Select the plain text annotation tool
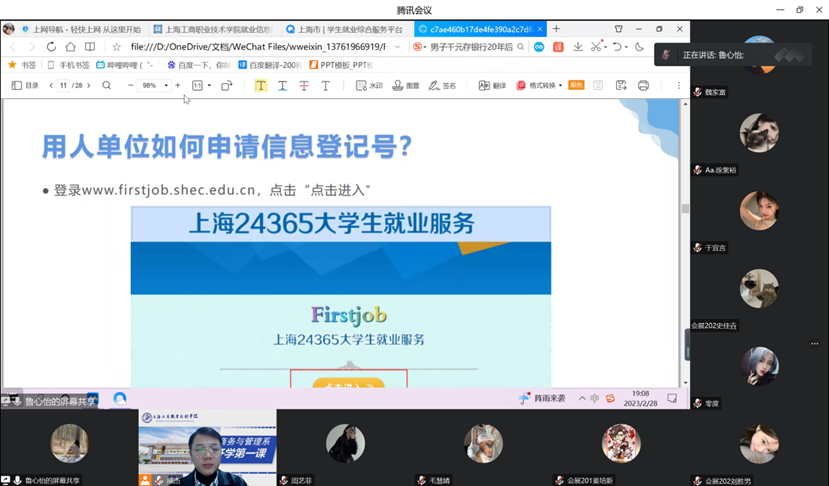The image size is (829, 486). pos(326,86)
